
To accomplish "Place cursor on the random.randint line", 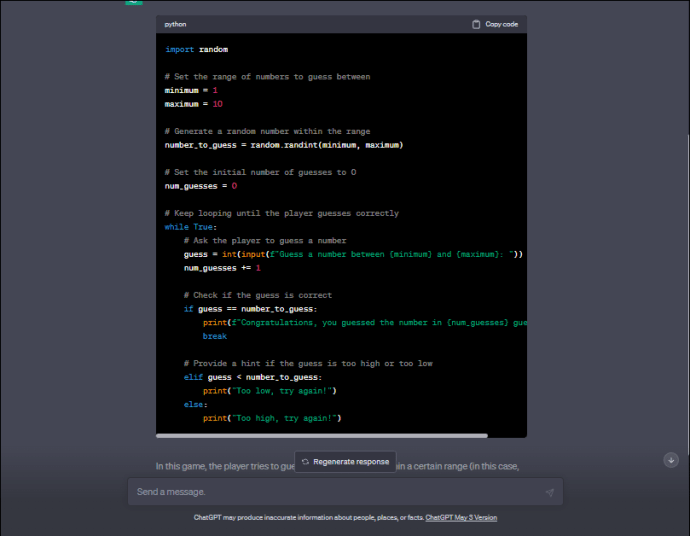I will (x=283, y=145).
